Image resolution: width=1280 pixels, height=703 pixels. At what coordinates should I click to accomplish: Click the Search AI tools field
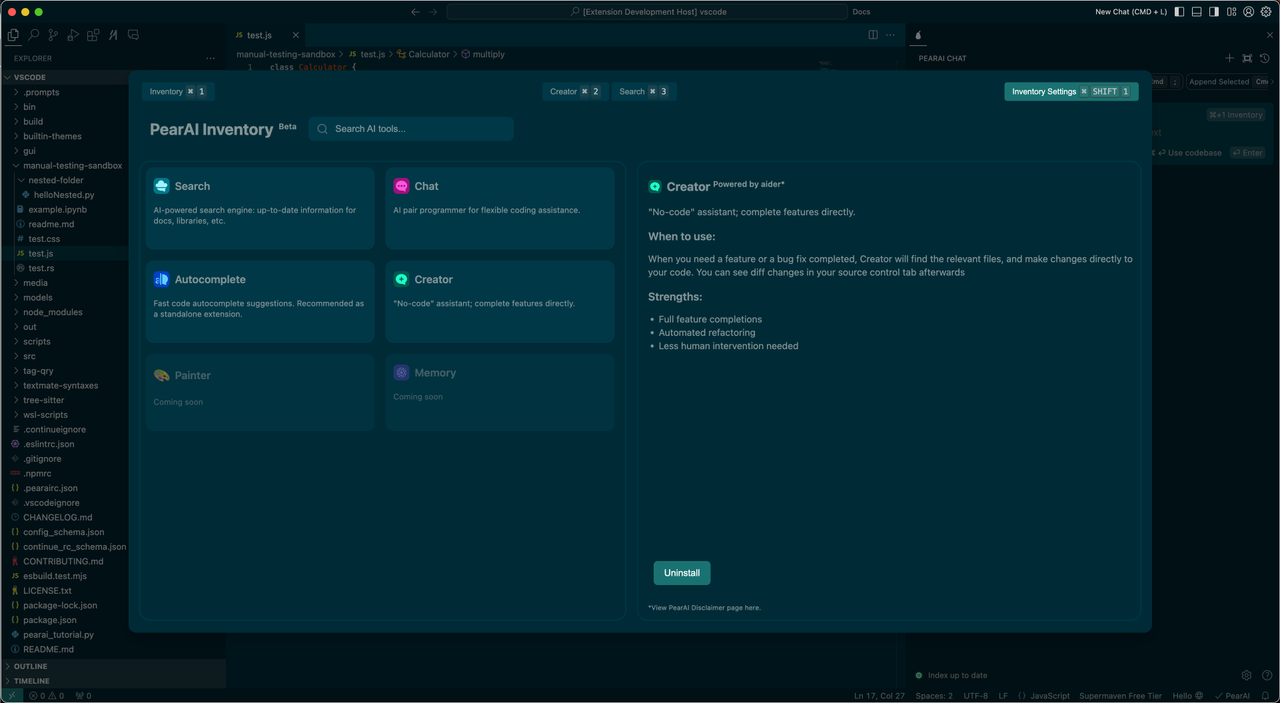(x=411, y=129)
